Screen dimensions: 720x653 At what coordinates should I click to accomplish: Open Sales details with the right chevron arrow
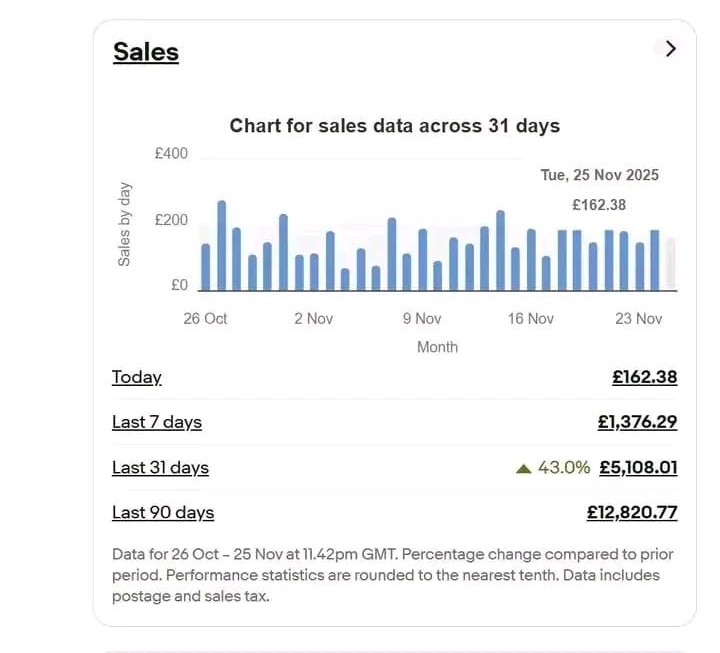pos(670,48)
